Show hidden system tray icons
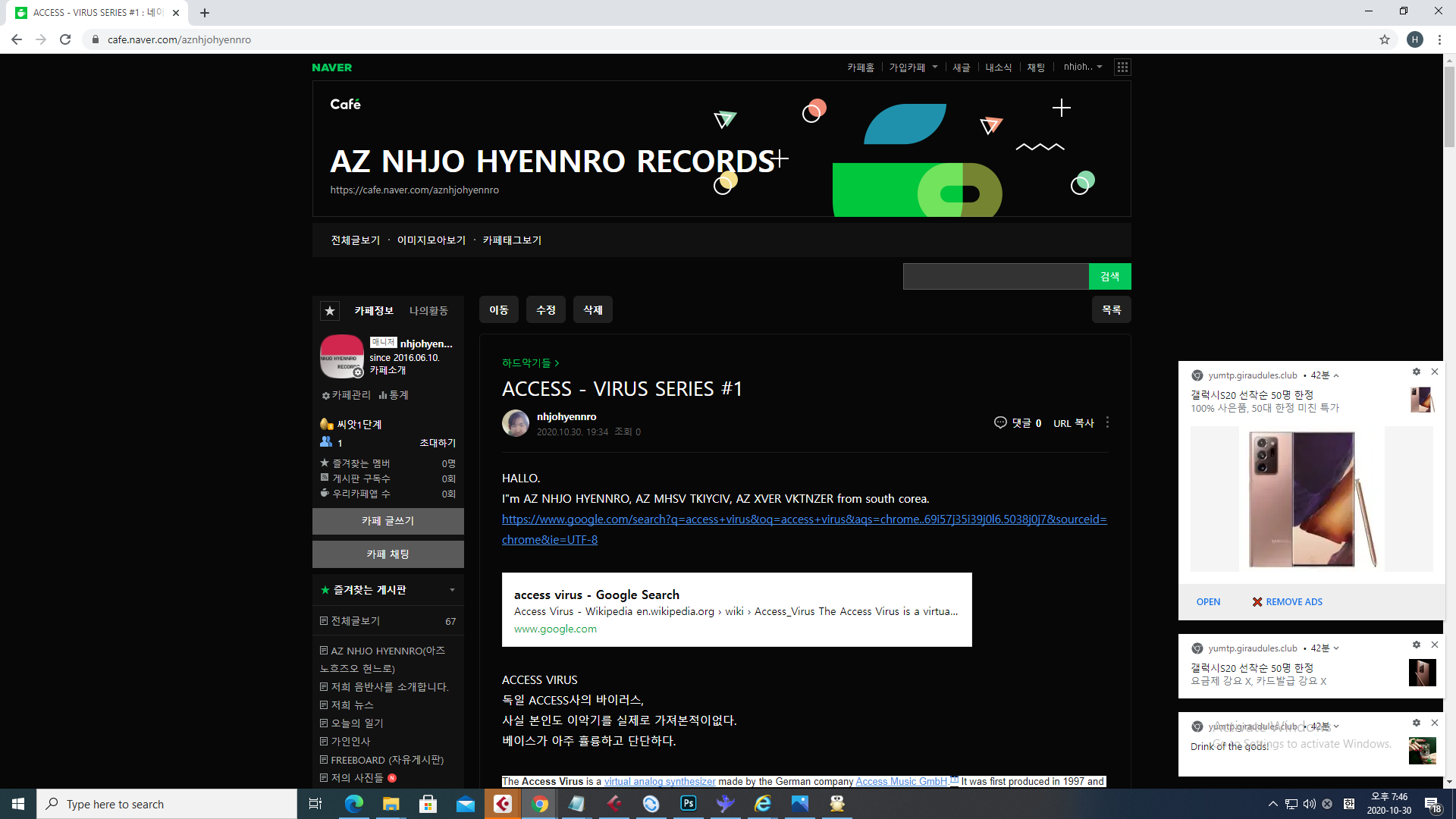The height and width of the screenshot is (819, 1456). [1273, 804]
